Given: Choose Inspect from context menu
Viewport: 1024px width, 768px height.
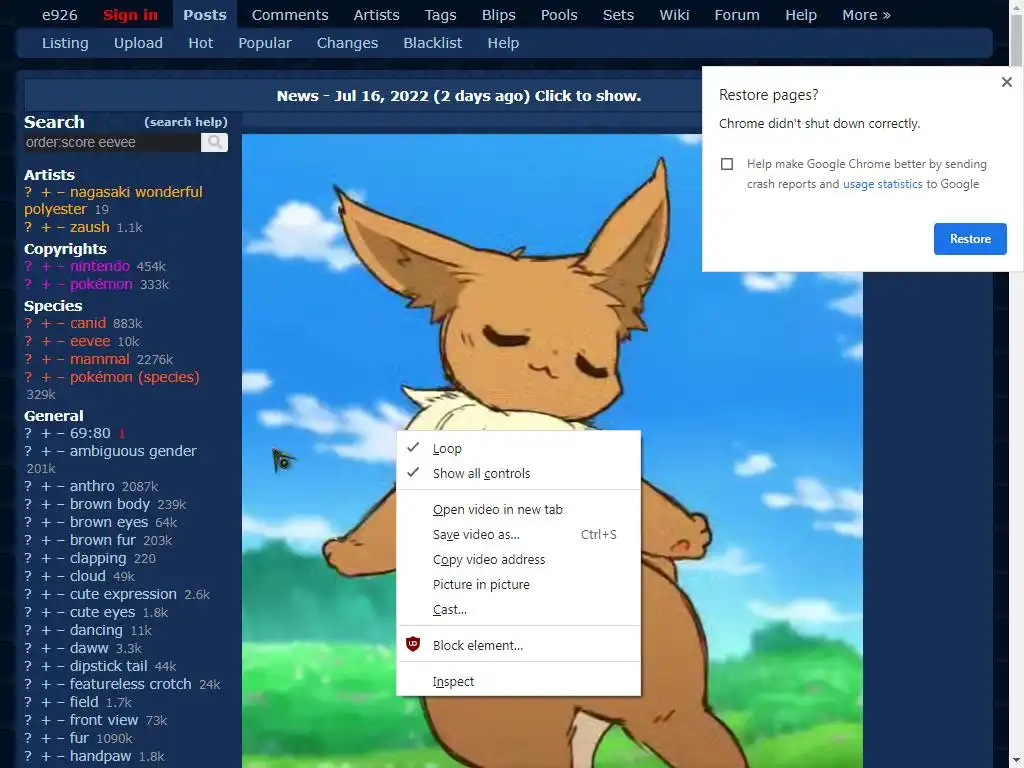Looking at the screenshot, I should [x=519, y=681].
